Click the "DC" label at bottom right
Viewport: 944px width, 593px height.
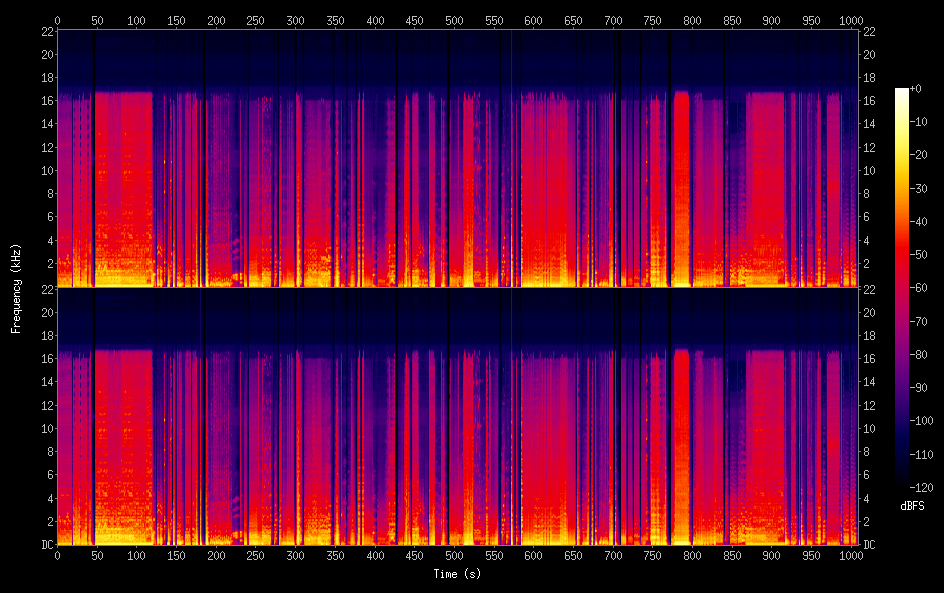click(869, 545)
